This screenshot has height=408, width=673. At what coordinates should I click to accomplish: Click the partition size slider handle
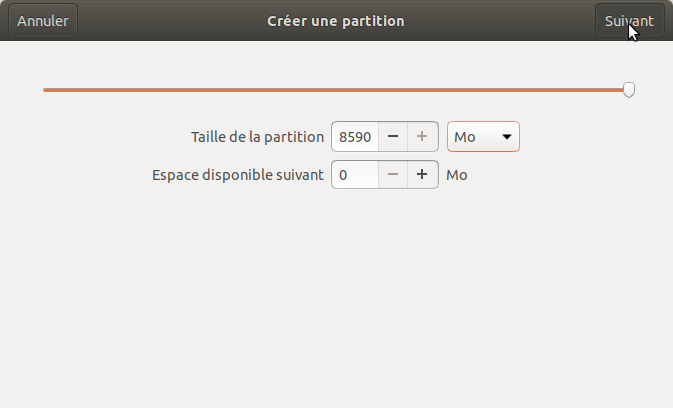coord(629,90)
